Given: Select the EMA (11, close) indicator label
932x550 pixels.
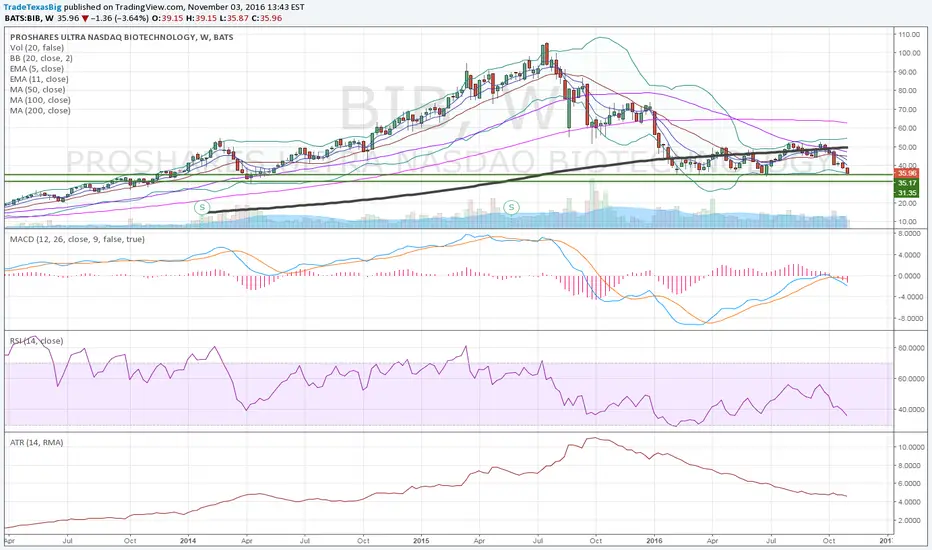Looking at the screenshot, I should [x=39, y=79].
